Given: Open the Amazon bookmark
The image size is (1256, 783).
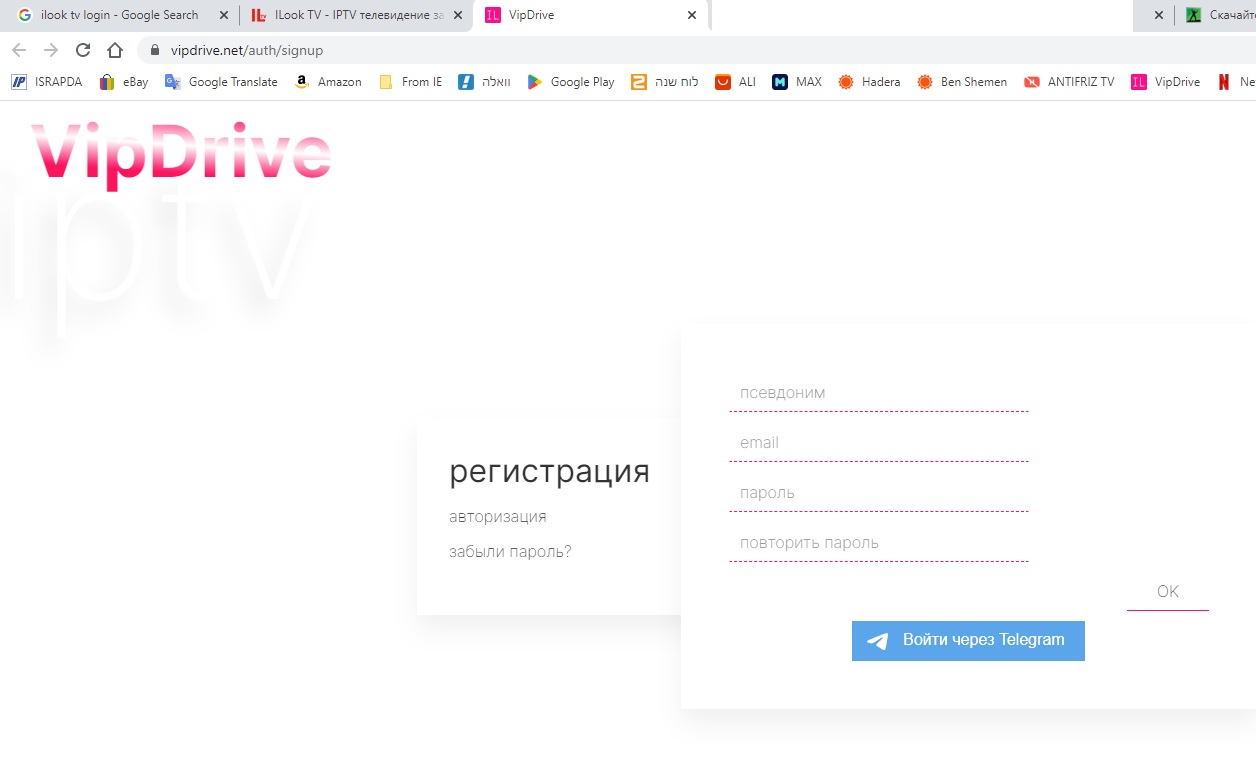Looking at the screenshot, I should [x=328, y=82].
